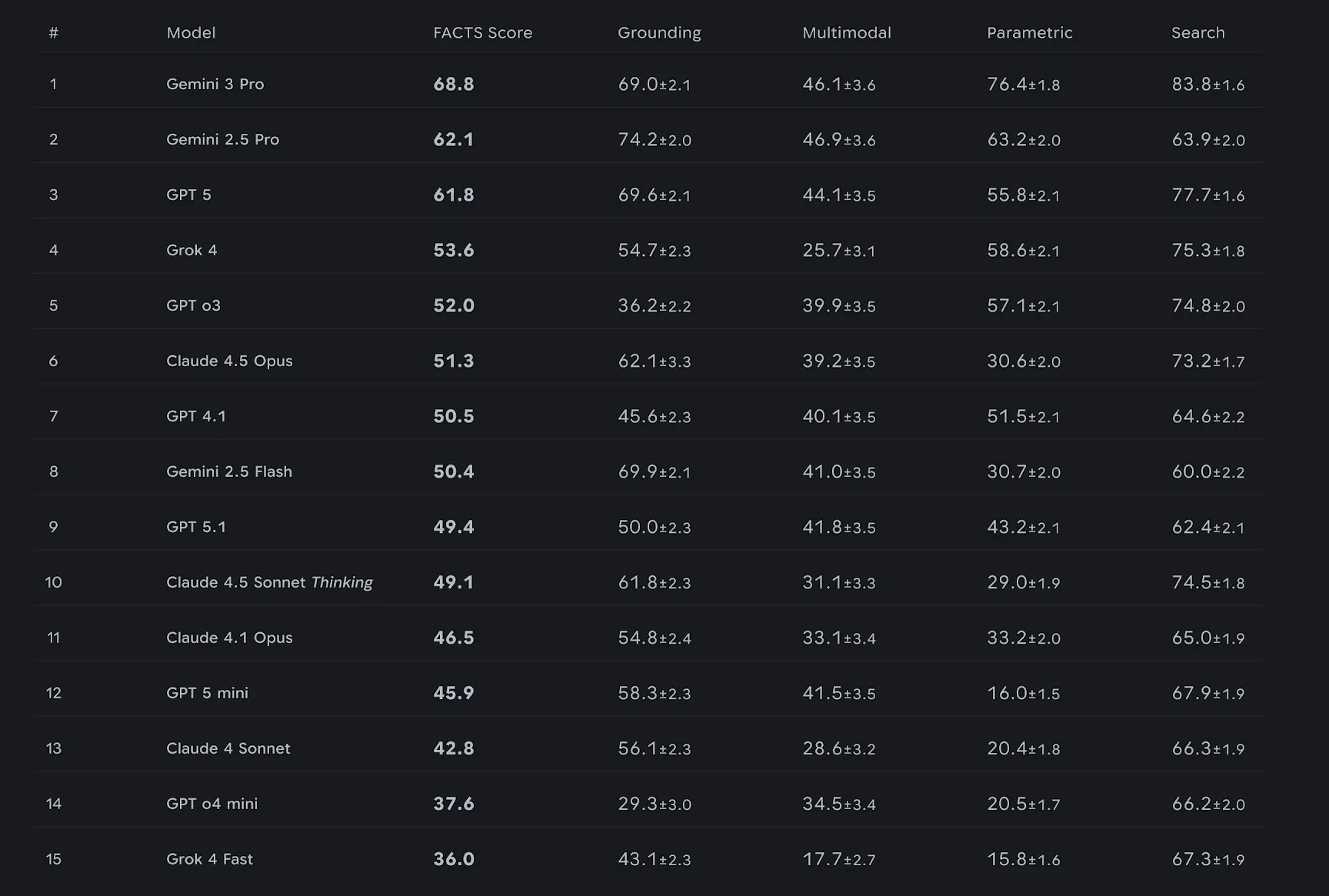Select the Gemini 3 Pro model name
Viewport: 1329px width, 896px height.
click(215, 84)
